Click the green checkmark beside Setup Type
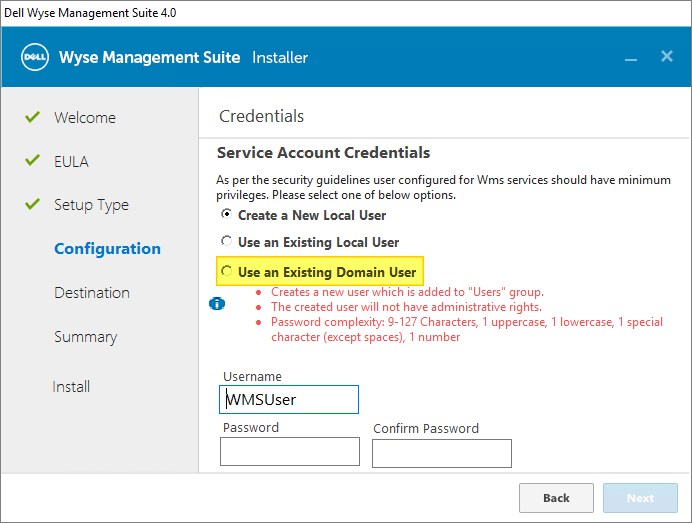The height and width of the screenshot is (523, 692). click(x=31, y=205)
